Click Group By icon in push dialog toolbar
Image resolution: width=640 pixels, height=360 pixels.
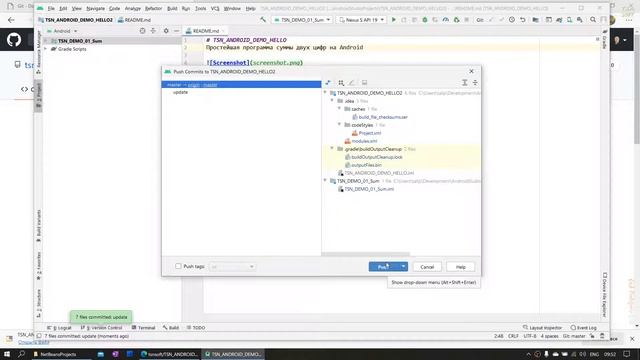(x=341, y=82)
